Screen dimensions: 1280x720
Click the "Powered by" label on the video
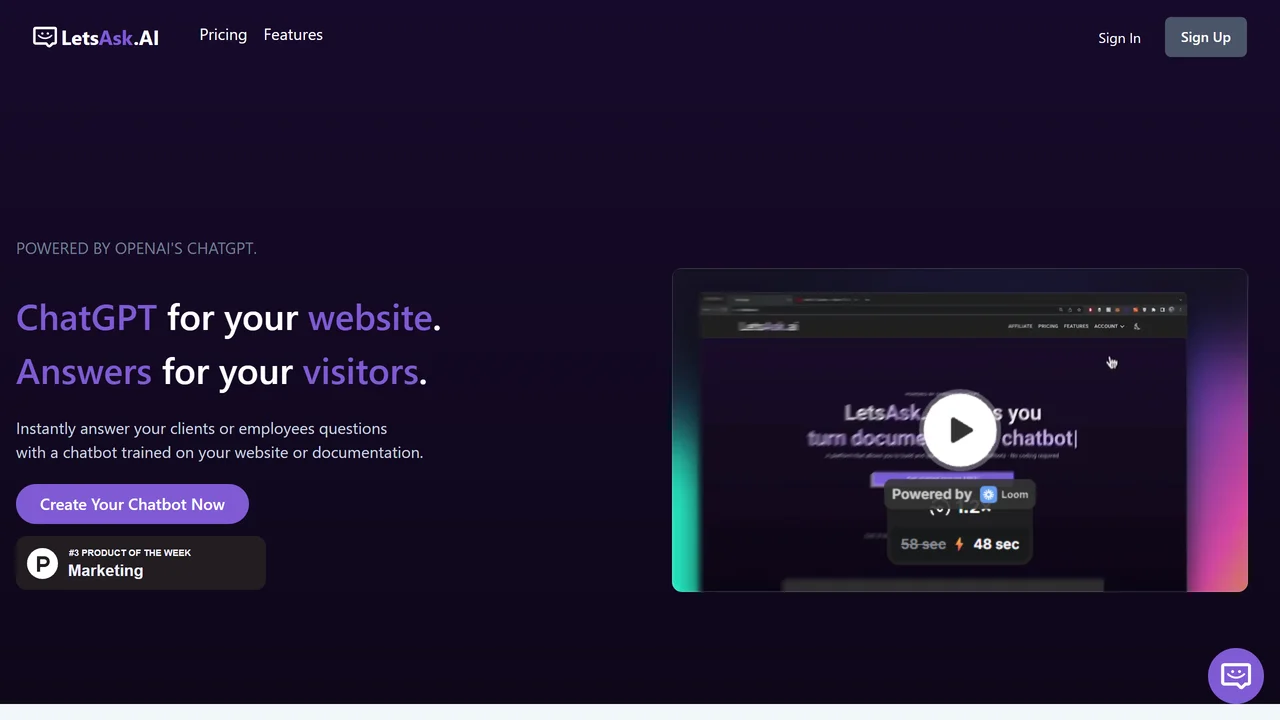(931, 494)
